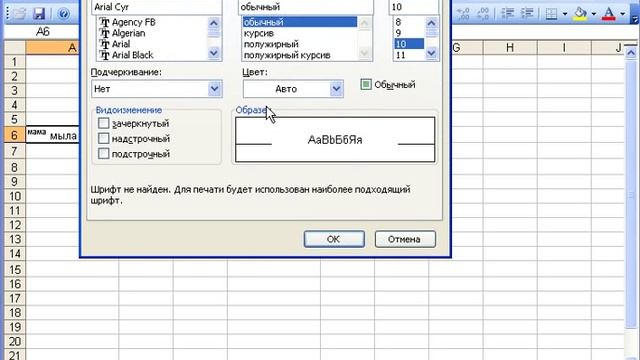
Task: Click spreadsheet vertical scroll up arrow
Action: [631, 53]
